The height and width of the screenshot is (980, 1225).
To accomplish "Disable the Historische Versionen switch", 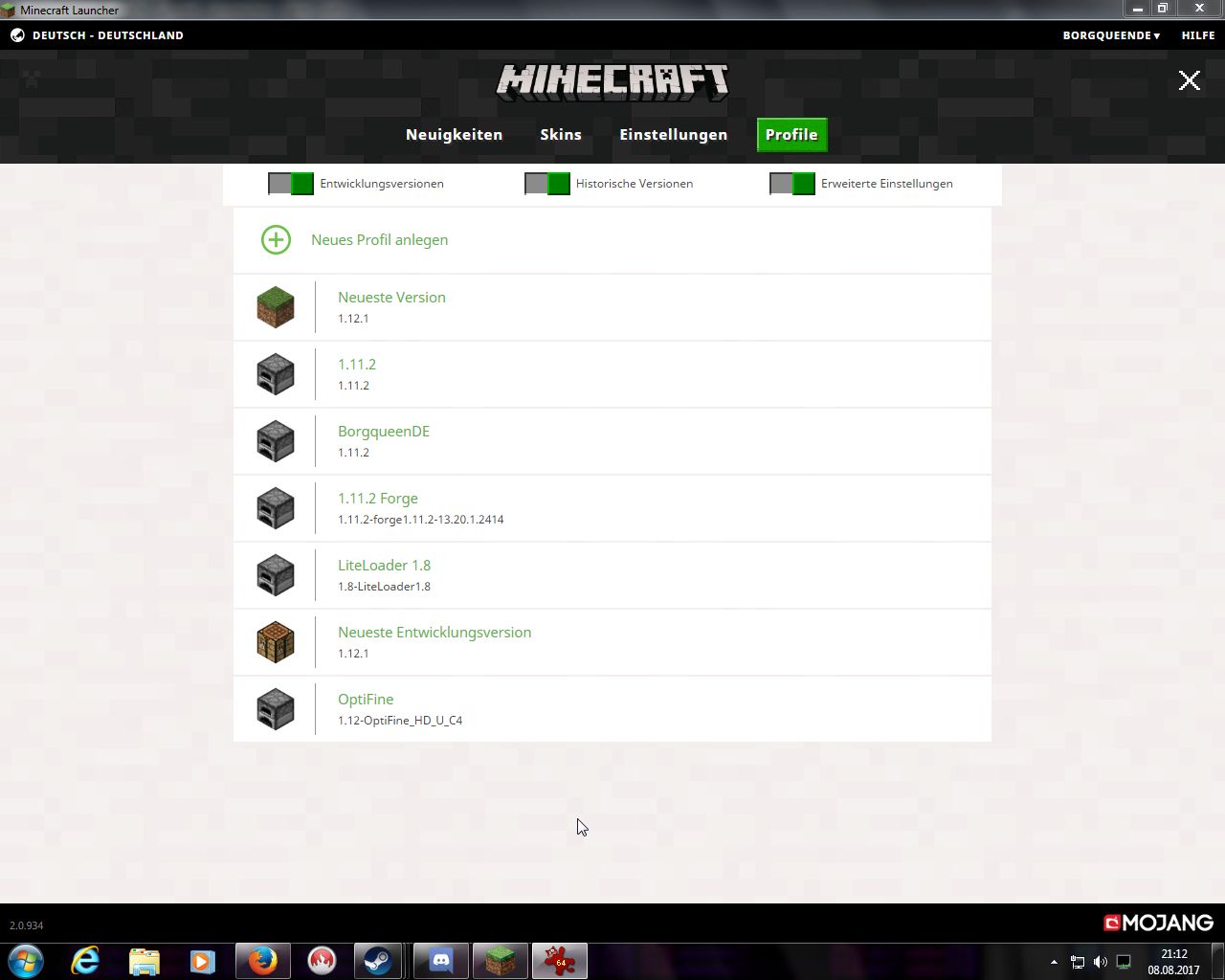I will (x=547, y=184).
